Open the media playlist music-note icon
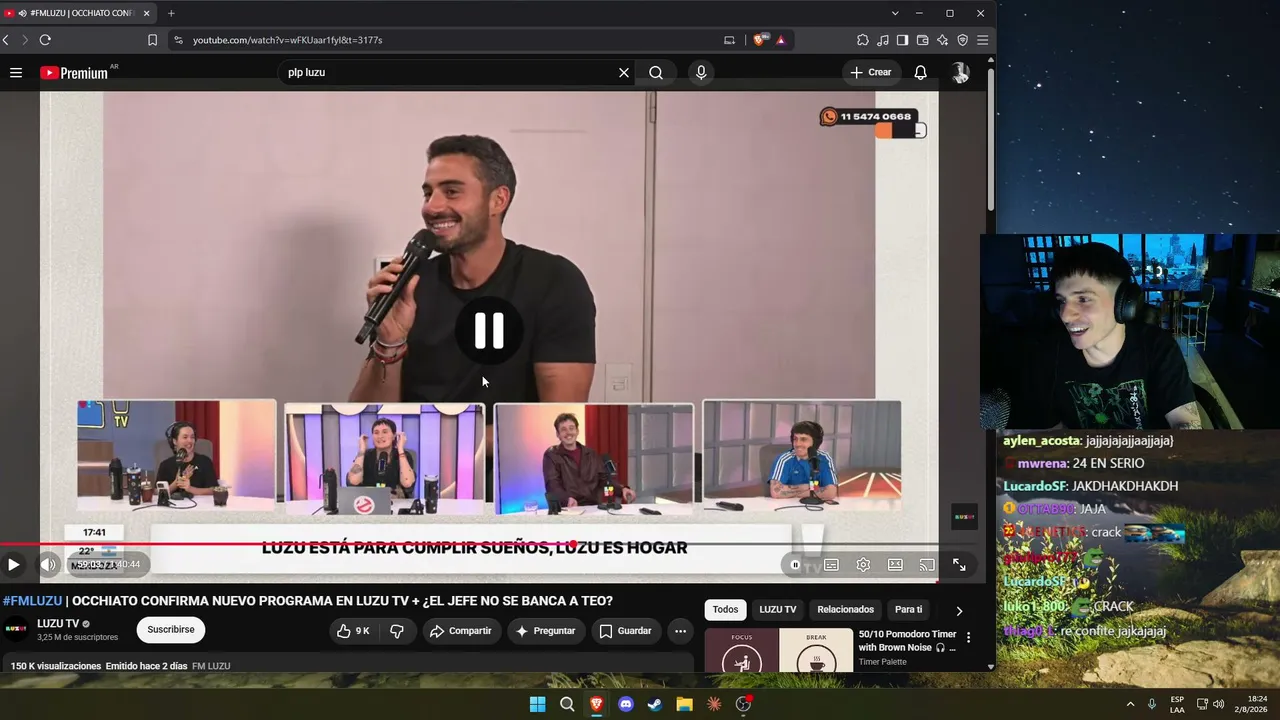The image size is (1280, 720). click(883, 40)
